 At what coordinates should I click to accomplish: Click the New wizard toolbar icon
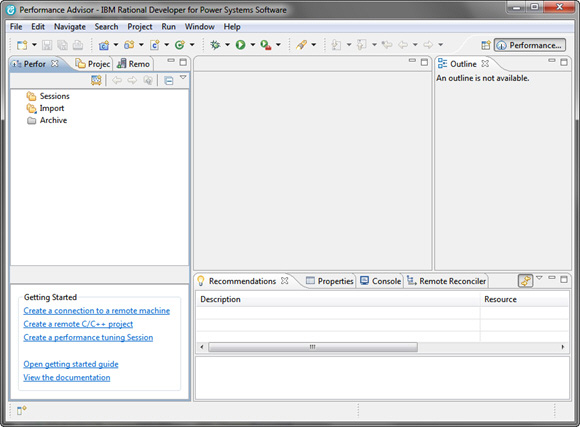[x=22, y=45]
